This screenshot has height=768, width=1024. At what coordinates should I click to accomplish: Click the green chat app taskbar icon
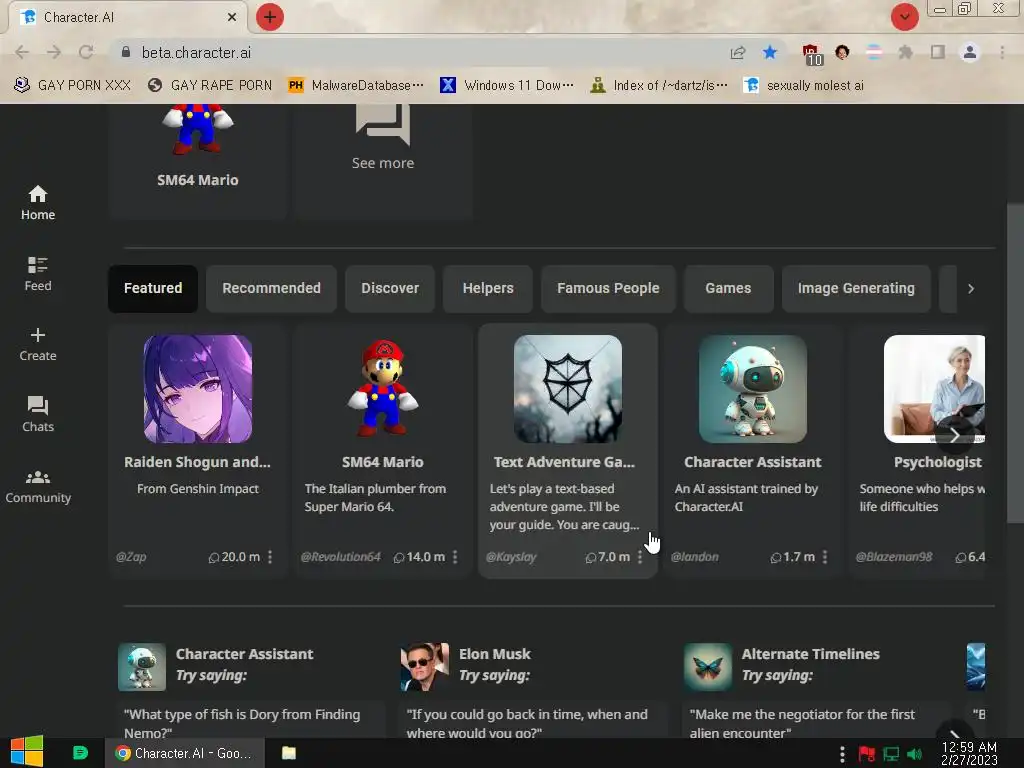80,753
